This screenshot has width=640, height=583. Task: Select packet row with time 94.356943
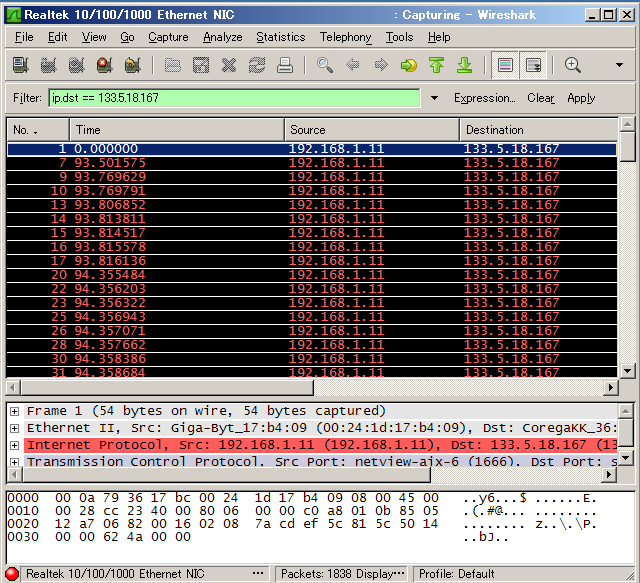pos(312,317)
